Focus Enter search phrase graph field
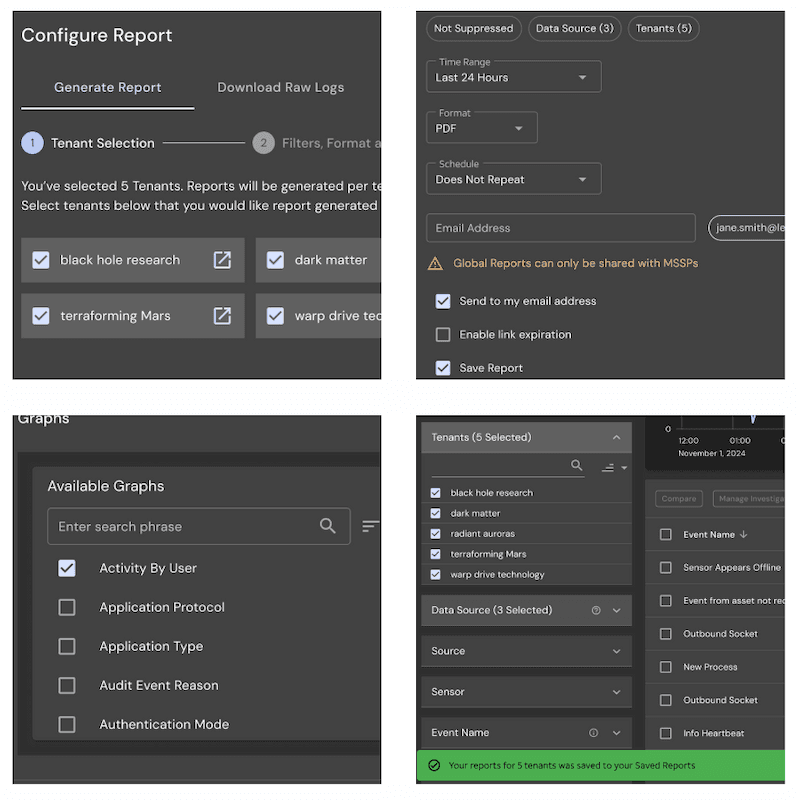This screenshot has height=800, width=800. [199, 526]
